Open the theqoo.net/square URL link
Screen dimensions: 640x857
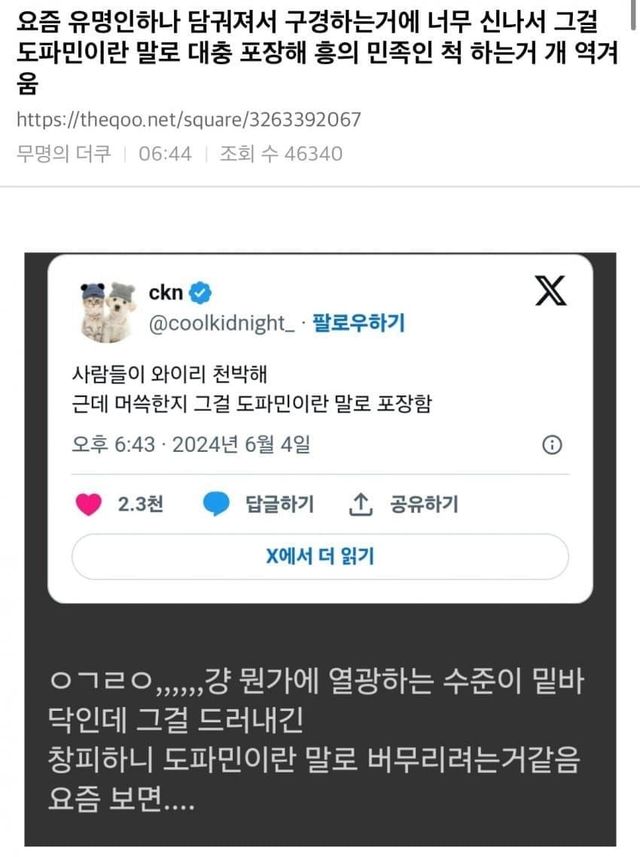(189, 119)
